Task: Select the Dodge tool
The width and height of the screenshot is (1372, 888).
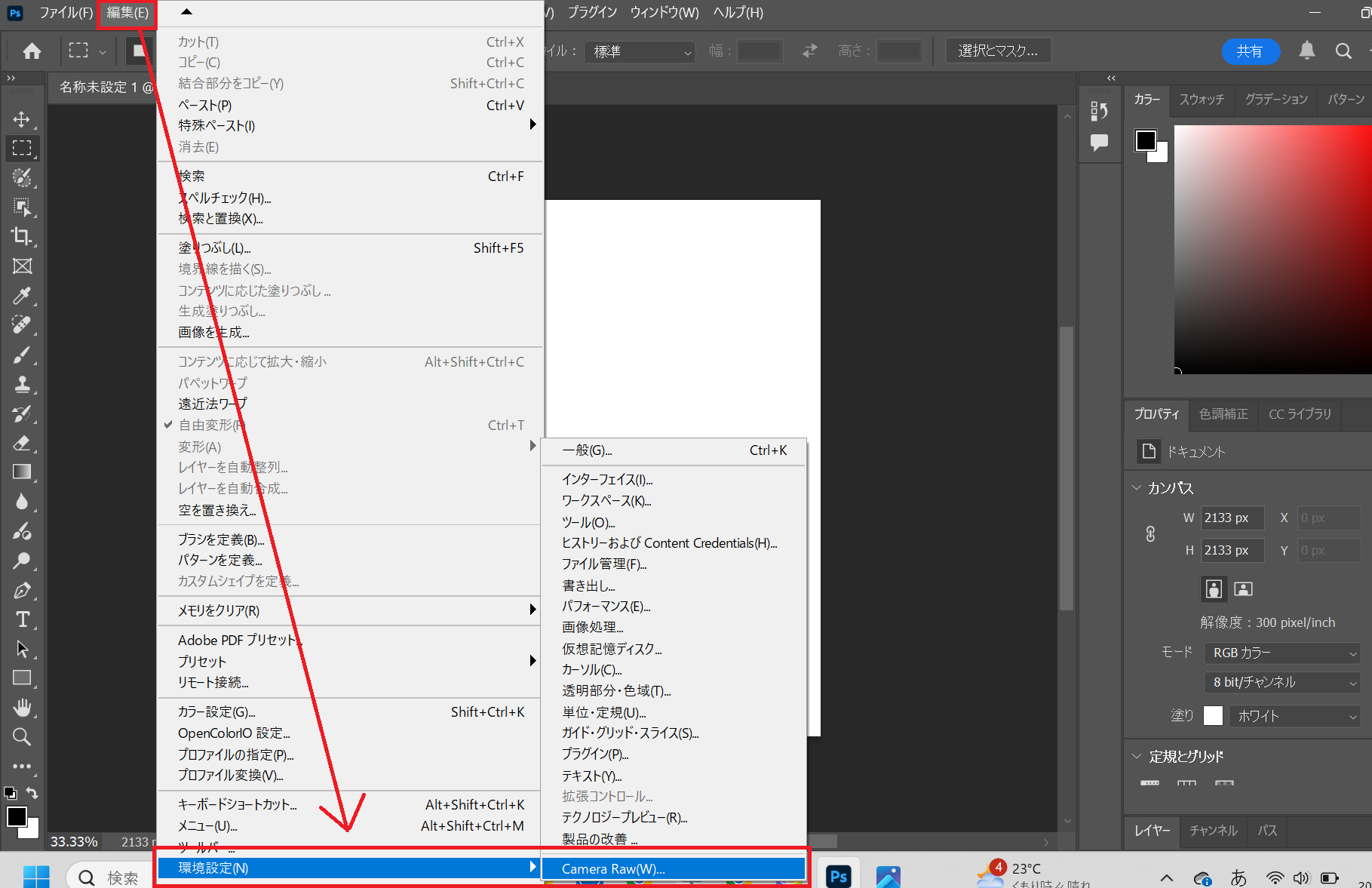Action: point(22,560)
